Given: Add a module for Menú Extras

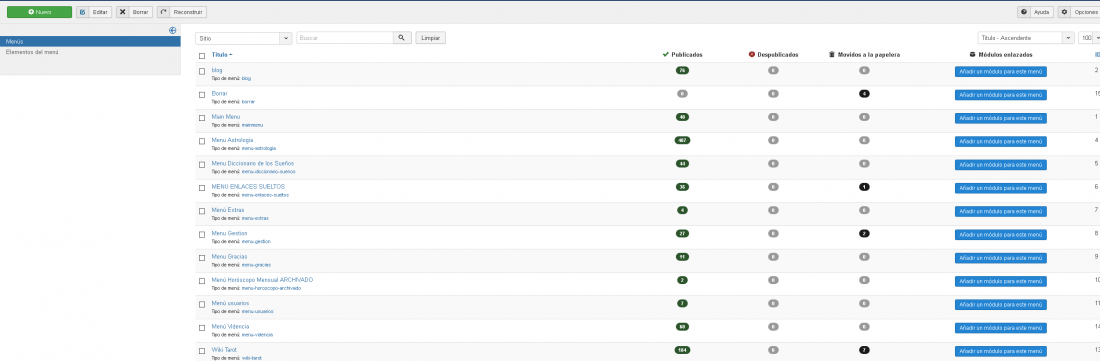Looking at the screenshot, I should coord(1000,211).
